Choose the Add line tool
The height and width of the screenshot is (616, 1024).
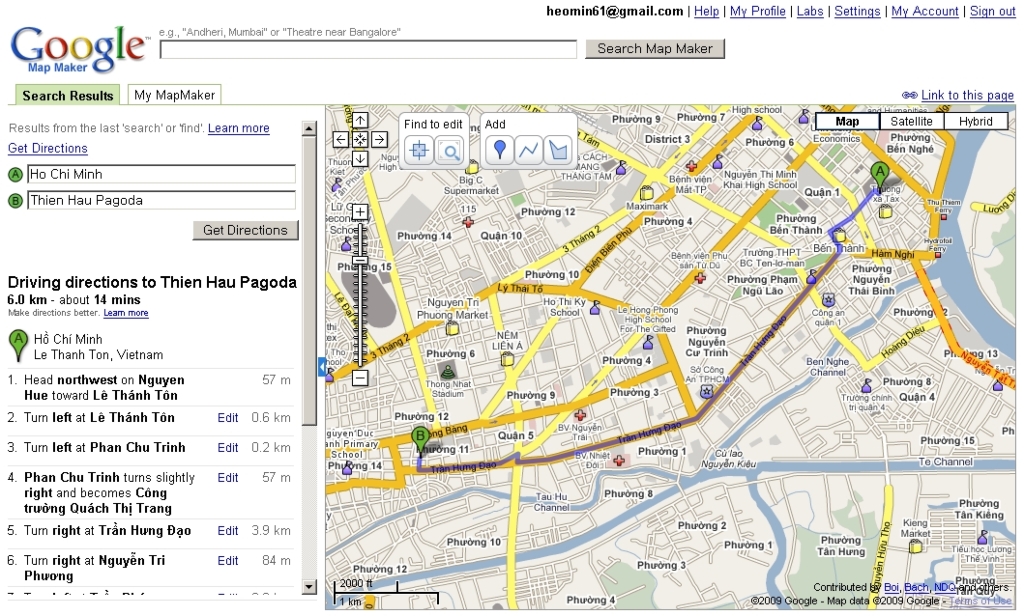528,150
